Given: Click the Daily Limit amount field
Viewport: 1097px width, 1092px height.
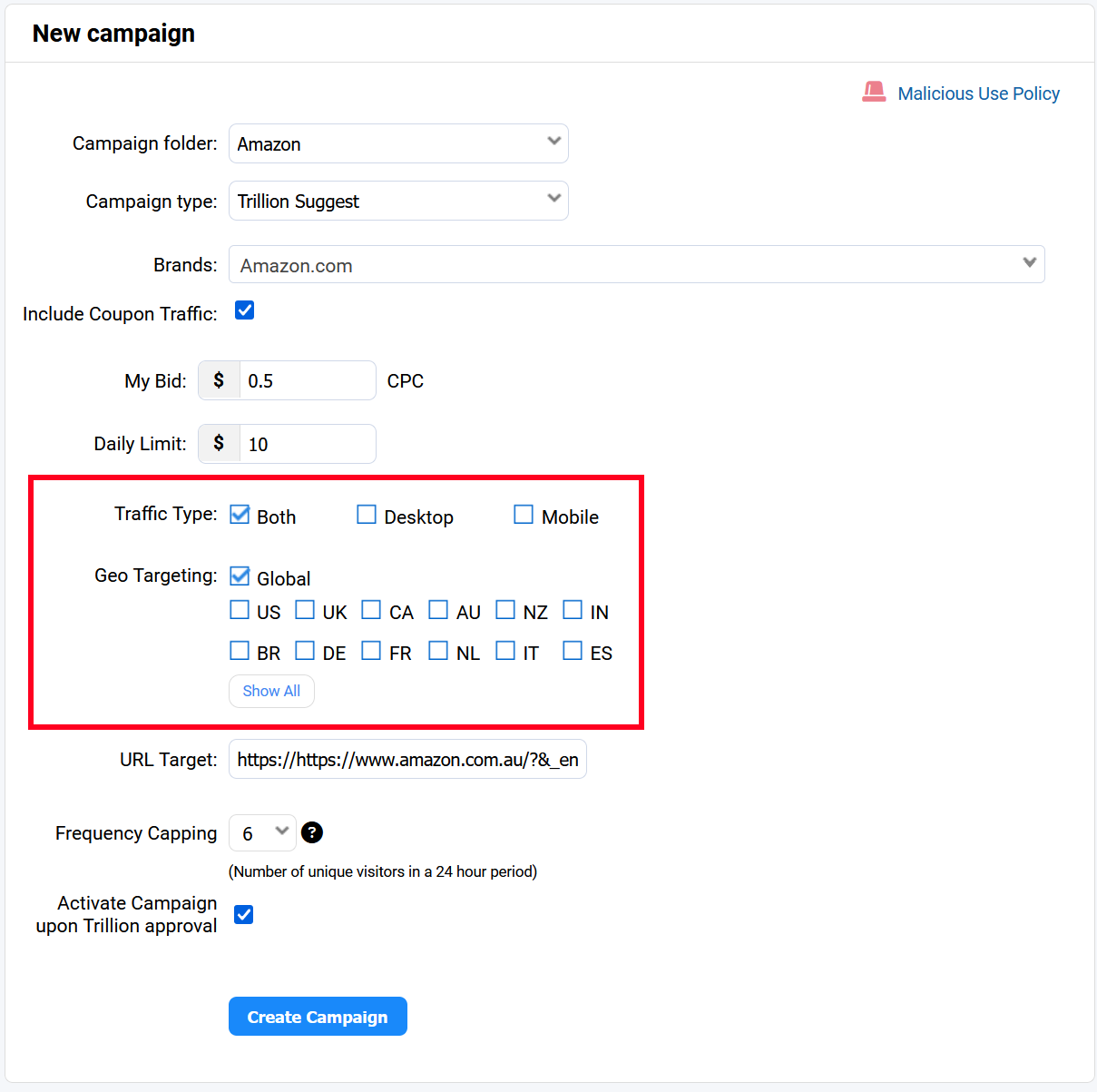Looking at the screenshot, I should (x=308, y=444).
